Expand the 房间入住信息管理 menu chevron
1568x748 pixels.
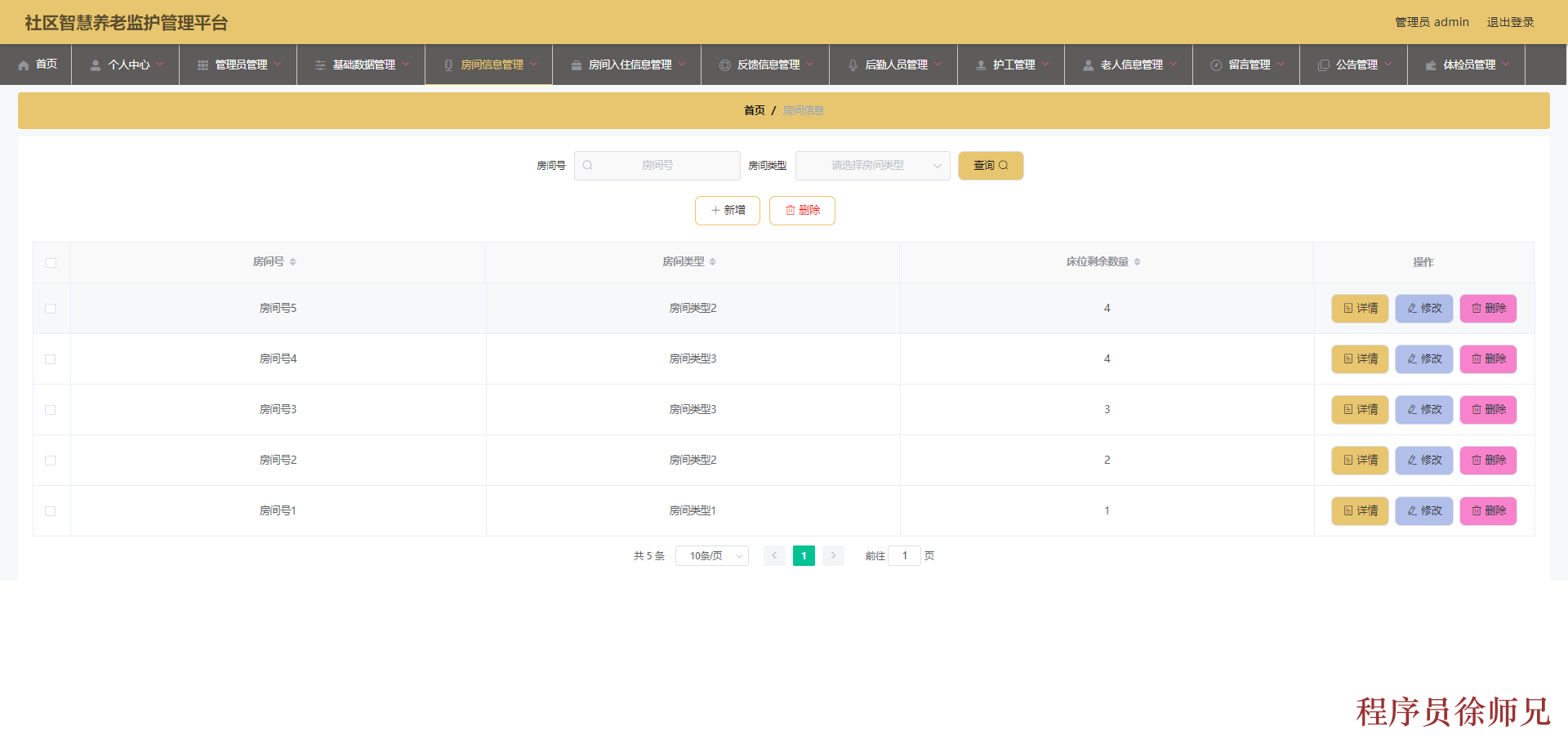click(x=682, y=65)
